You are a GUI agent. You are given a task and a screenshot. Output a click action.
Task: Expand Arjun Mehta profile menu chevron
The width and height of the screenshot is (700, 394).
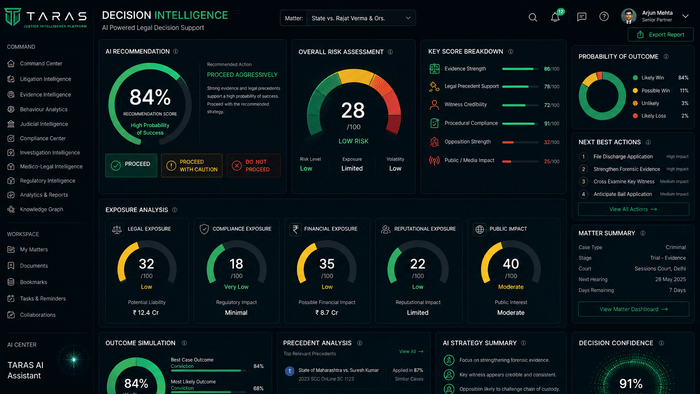685,17
